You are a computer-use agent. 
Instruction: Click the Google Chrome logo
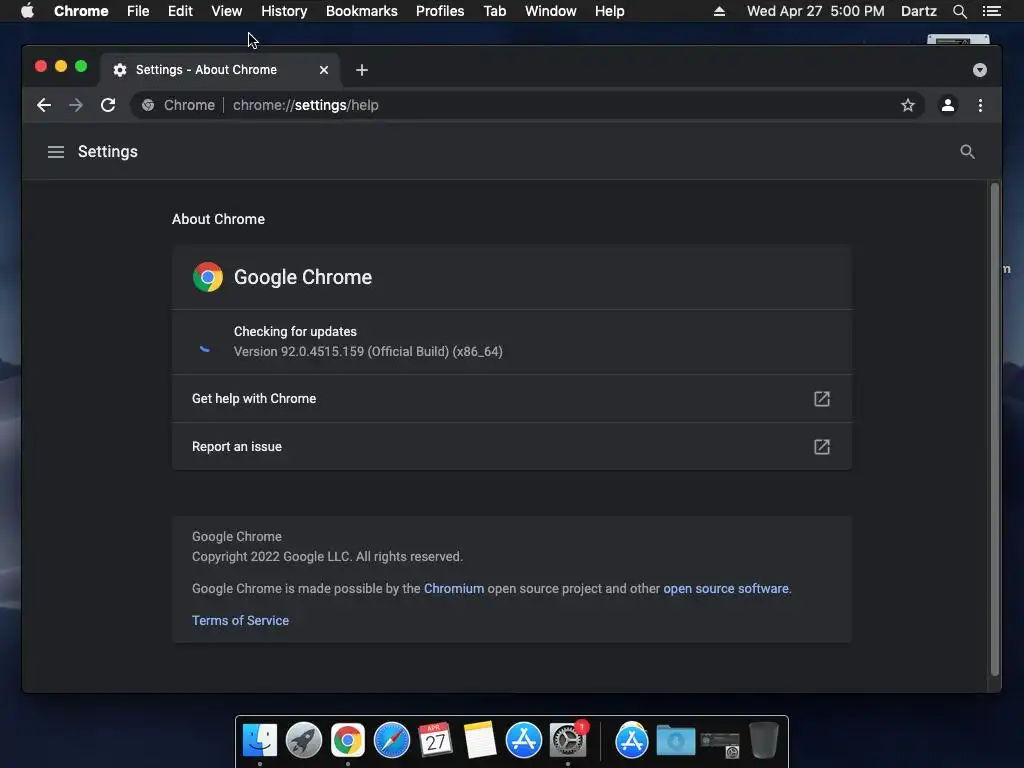(x=208, y=277)
